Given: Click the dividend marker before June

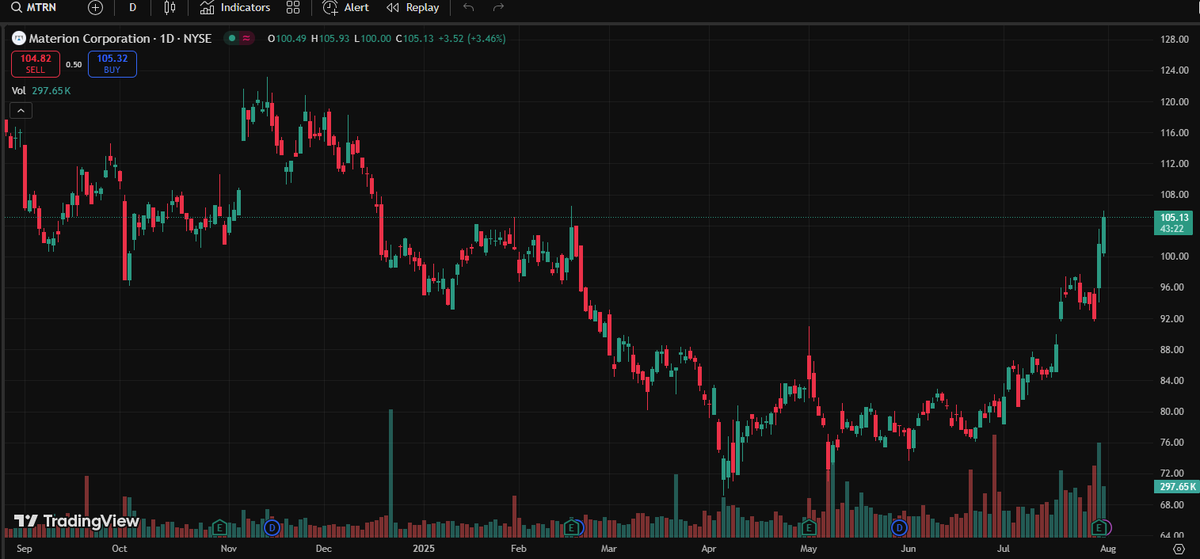Looking at the screenshot, I should 899,527.
